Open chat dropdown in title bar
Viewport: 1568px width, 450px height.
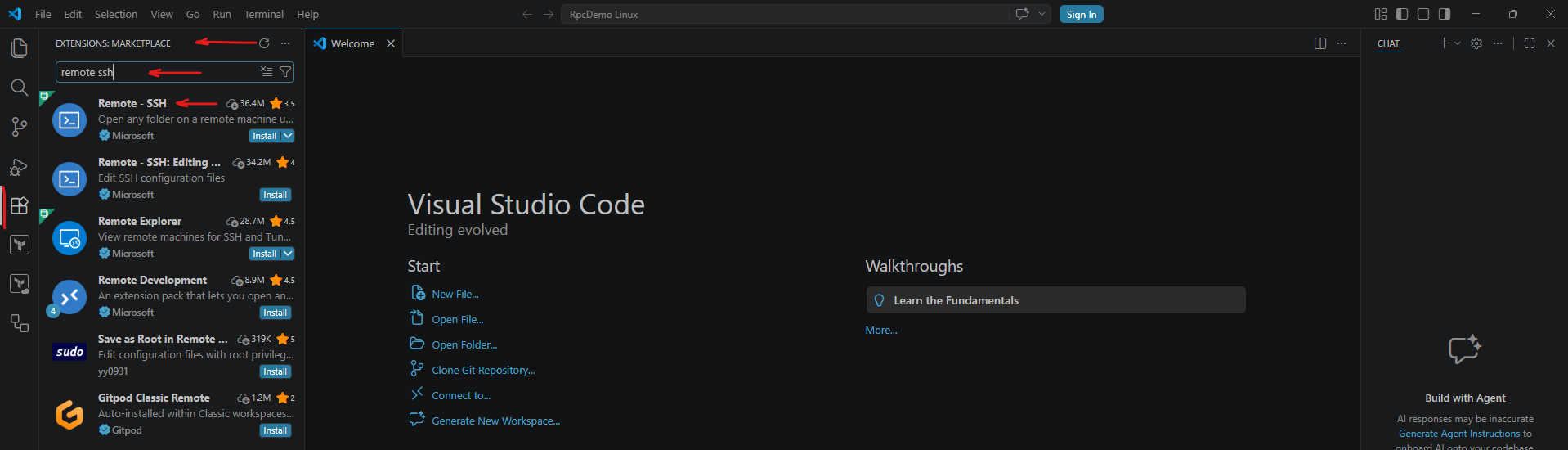(x=1042, y=14)
